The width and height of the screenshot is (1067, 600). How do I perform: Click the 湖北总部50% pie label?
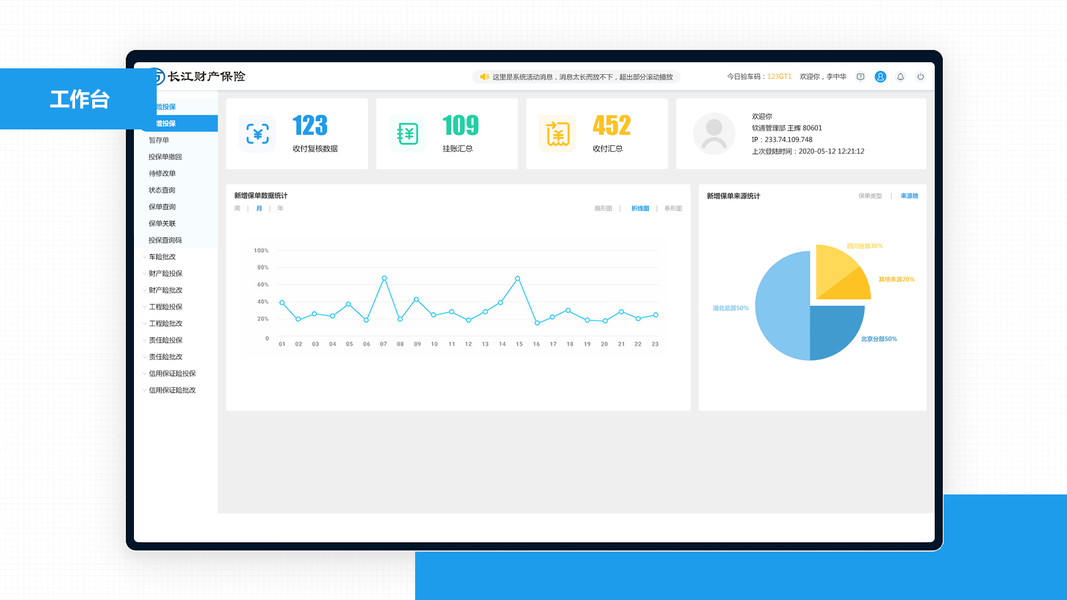pyautogui.click(x=730, y=308)
